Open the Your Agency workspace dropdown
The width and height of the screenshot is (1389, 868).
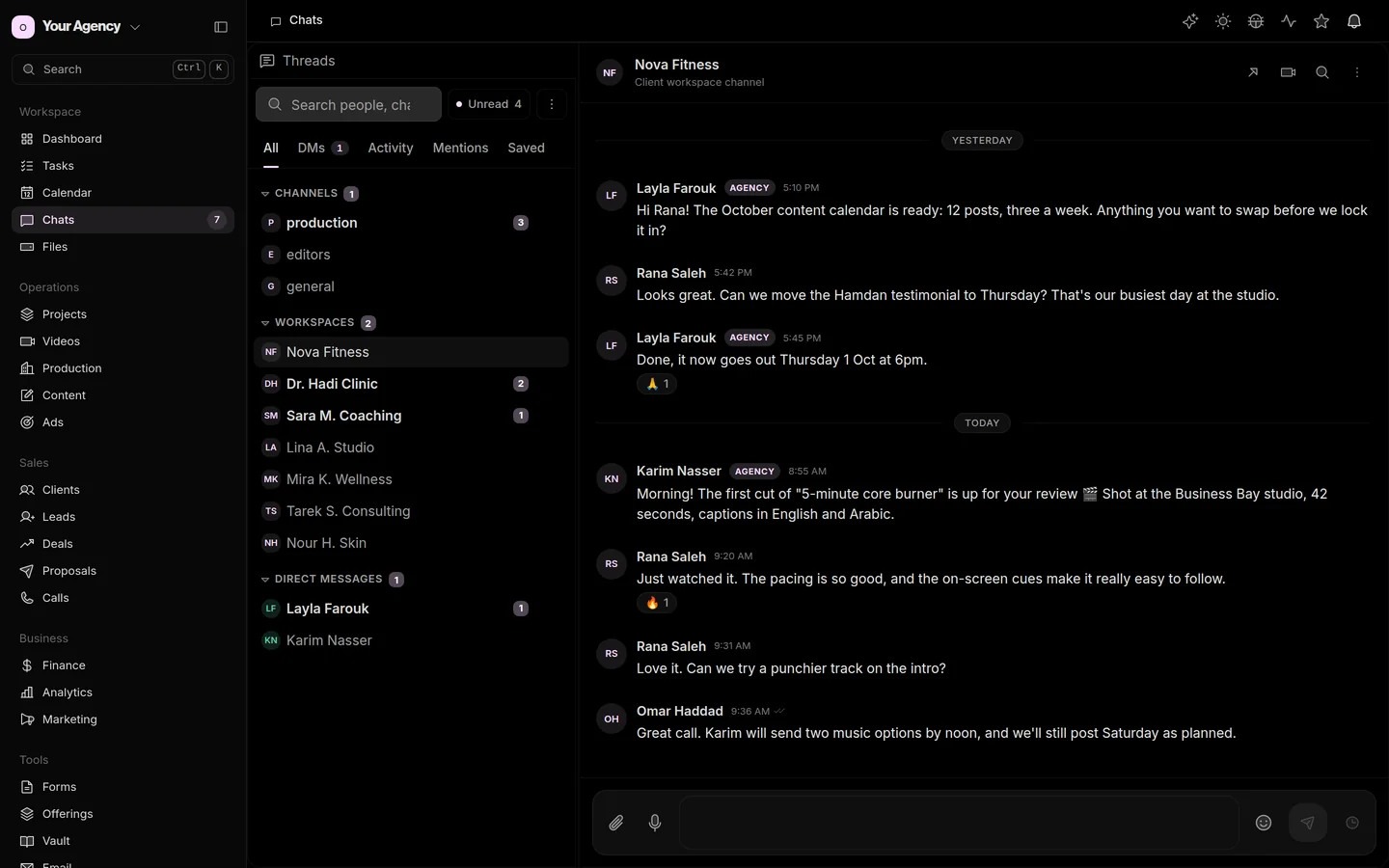(x=77, y=27)
